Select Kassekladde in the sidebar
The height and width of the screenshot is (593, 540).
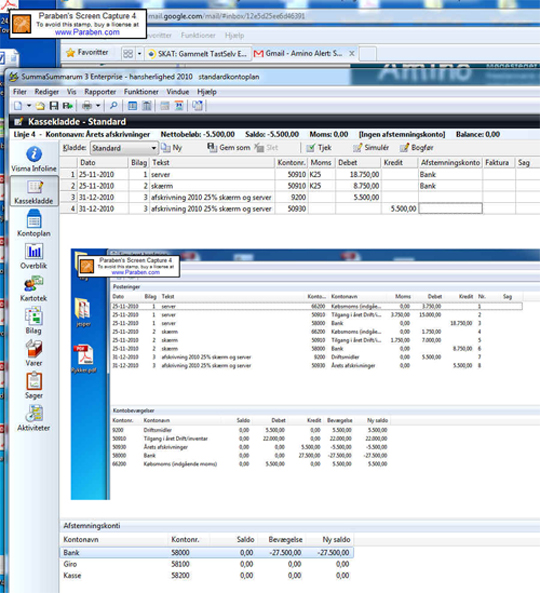pos(34,192)
